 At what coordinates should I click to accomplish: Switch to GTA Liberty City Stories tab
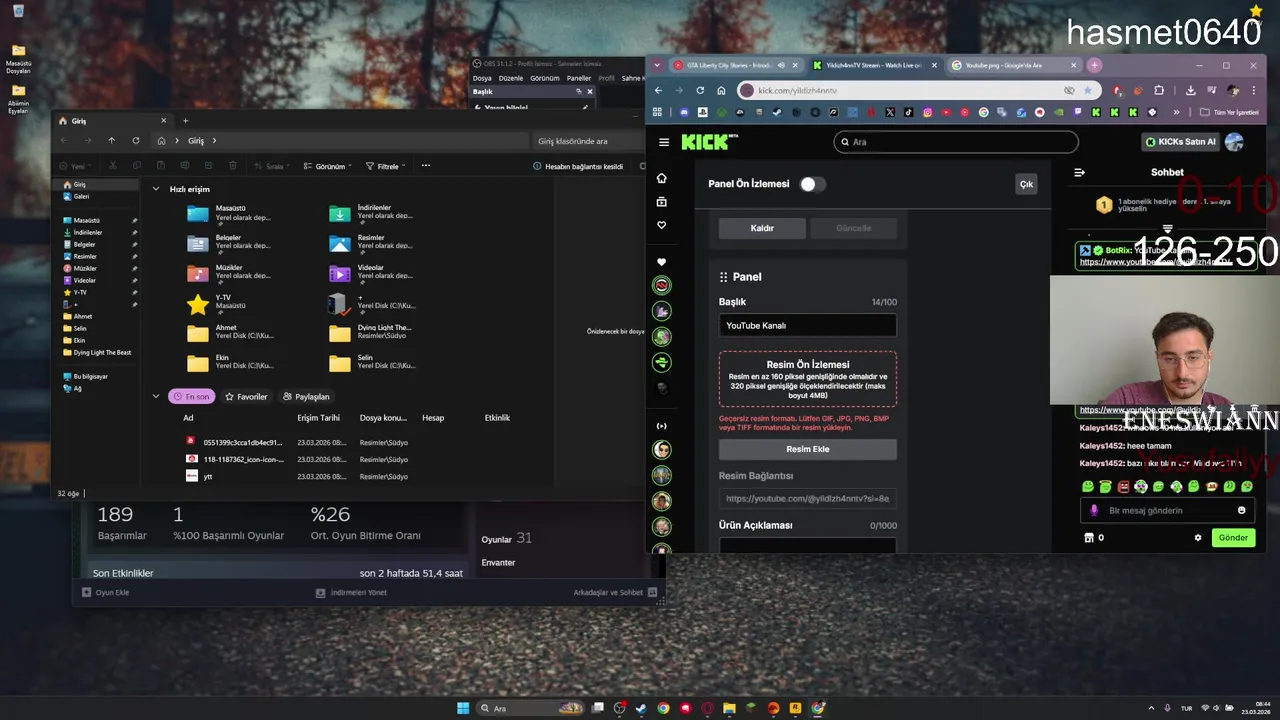pos(736,65)
